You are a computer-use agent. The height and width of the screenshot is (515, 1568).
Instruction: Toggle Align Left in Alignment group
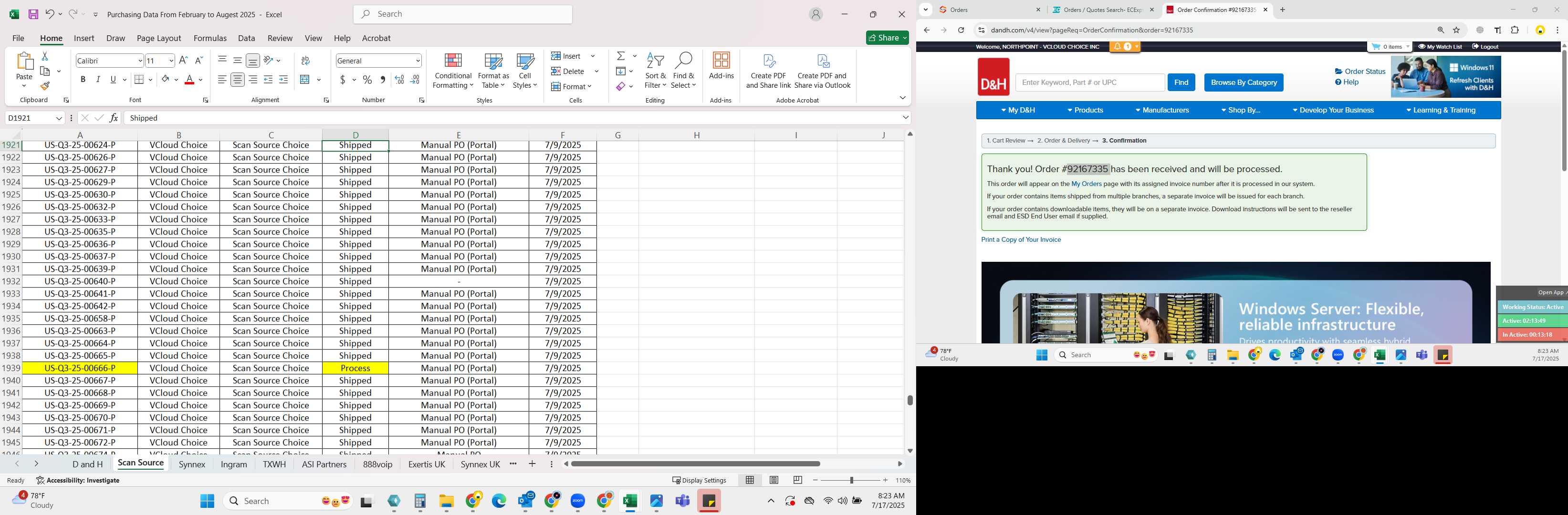coord(222,80)
